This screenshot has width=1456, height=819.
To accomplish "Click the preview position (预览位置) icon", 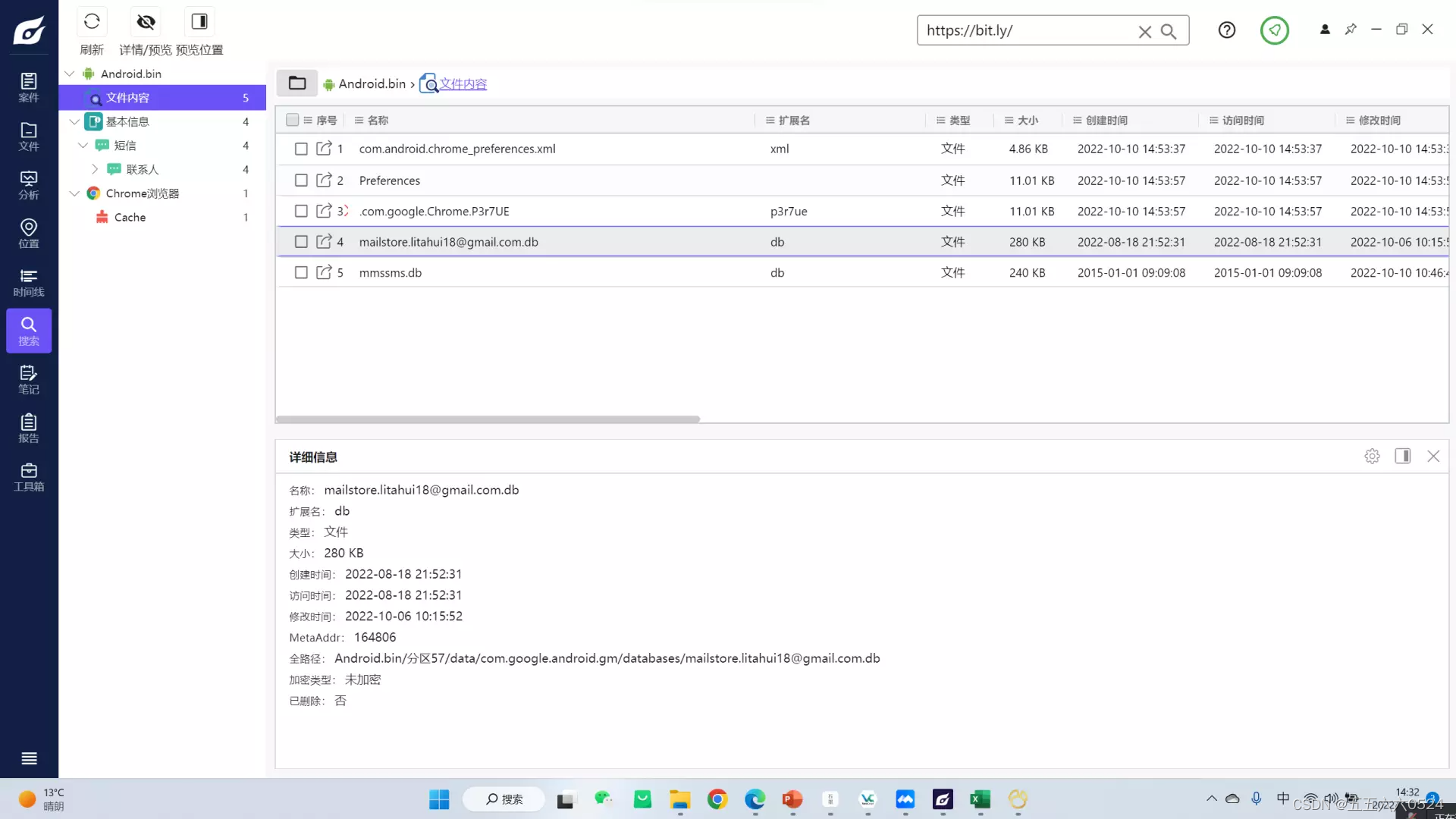I will 199,22.
